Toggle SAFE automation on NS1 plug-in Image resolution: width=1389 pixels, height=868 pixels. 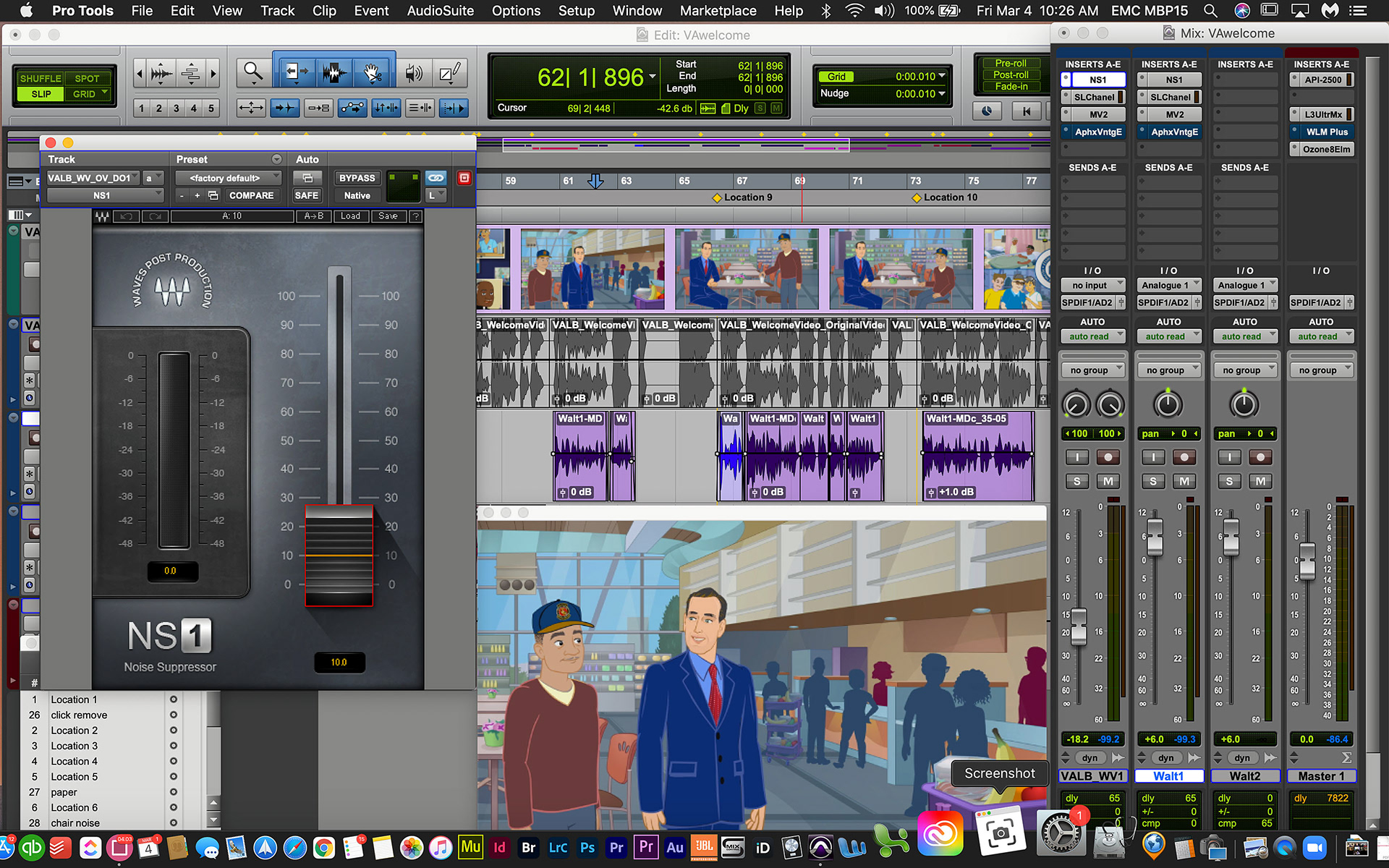pyautogui.click(x=306, y=195)
